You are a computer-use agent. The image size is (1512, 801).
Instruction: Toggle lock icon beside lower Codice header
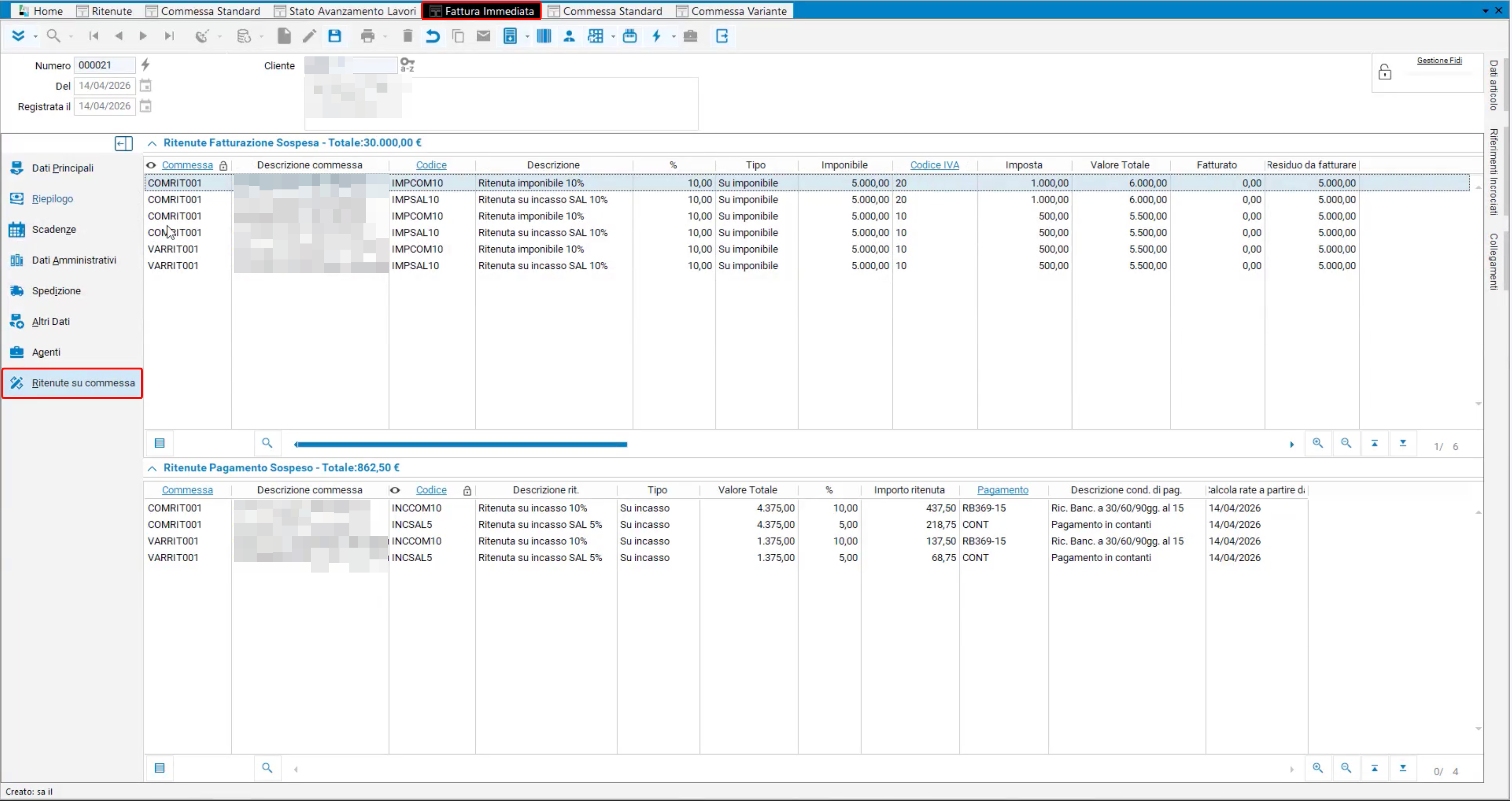tap(467, 491)
